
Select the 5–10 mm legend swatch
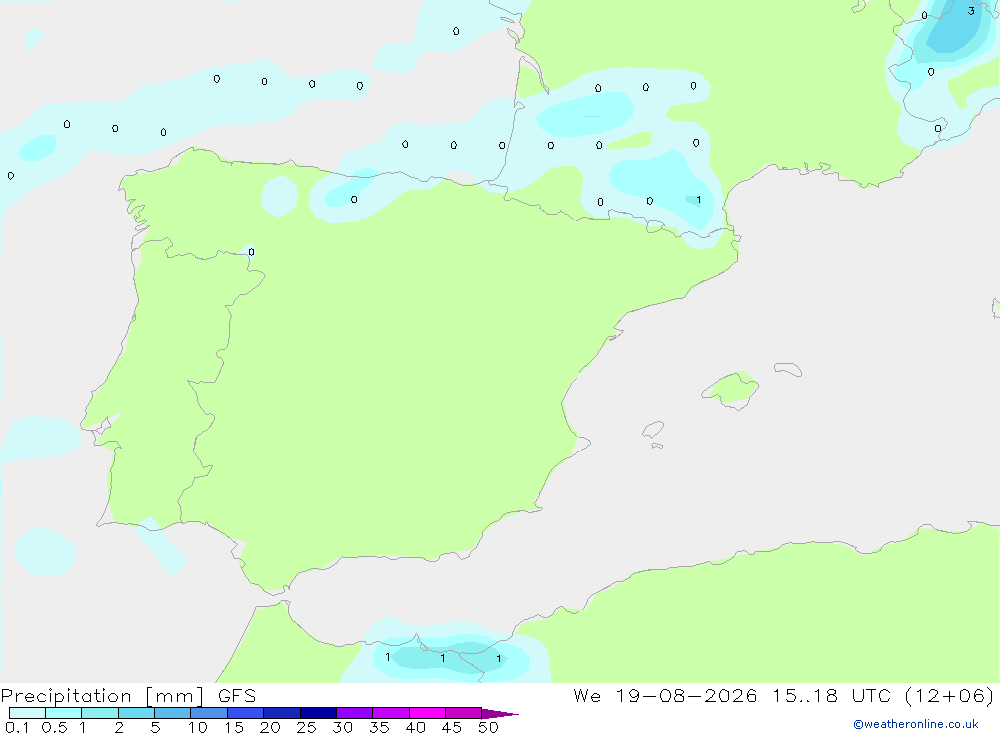(x=173, y=713)
